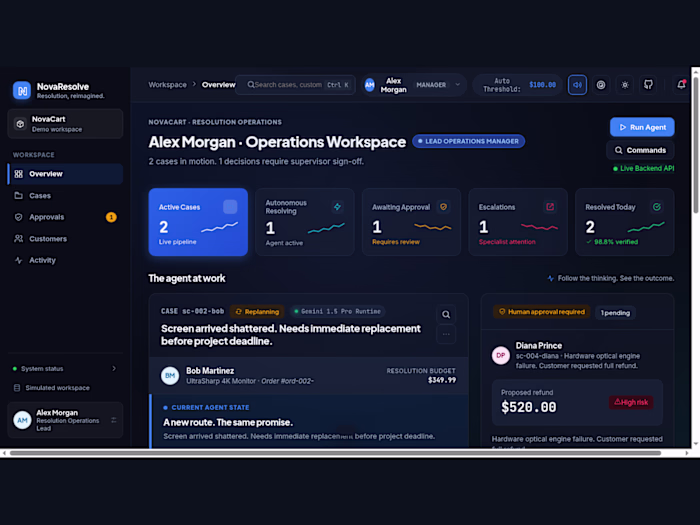Open the GitHub repository icon
The width and height of the screenshot is (700, 525).
click(x=648, y=84)
